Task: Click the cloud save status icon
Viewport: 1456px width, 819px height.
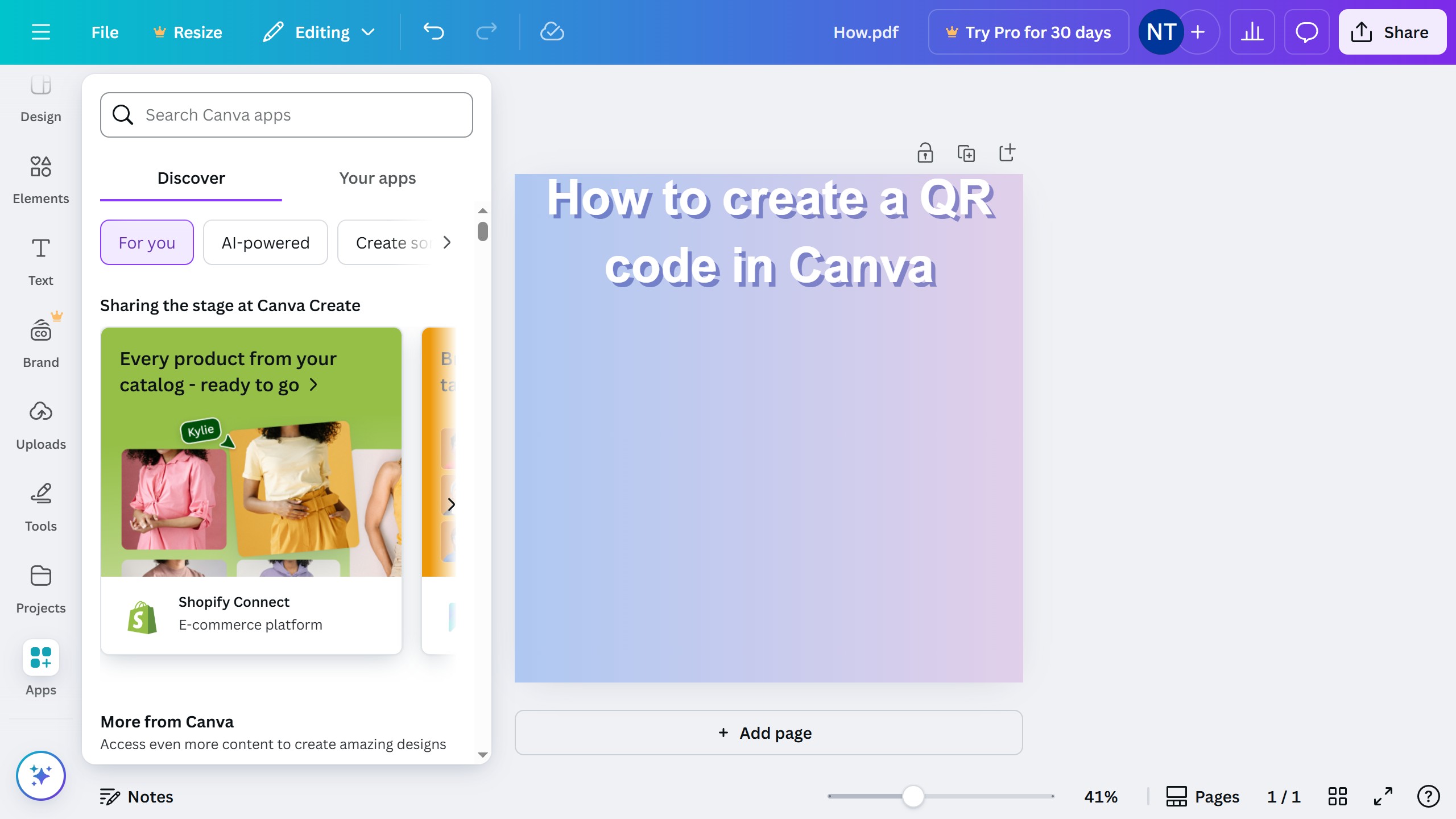Action: 551,32
